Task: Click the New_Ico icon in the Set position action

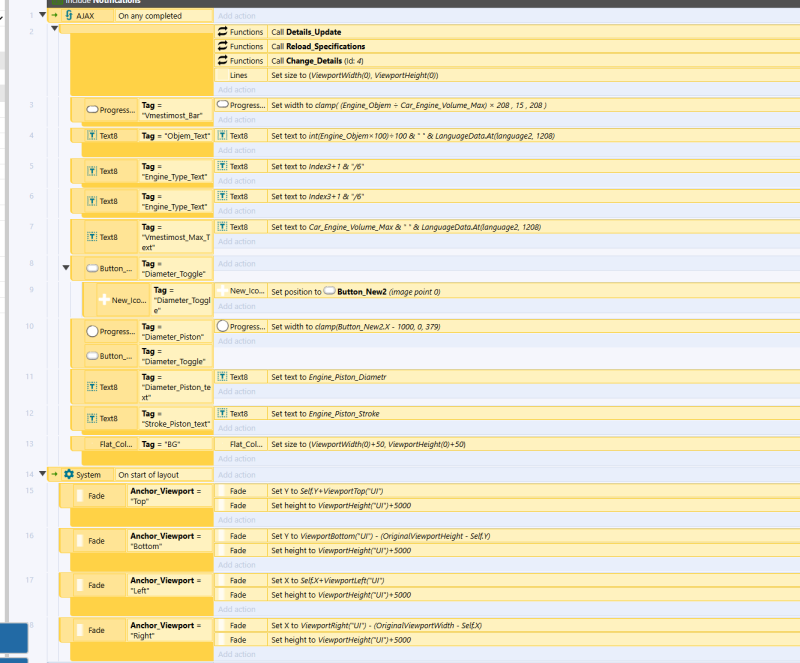Action: [222, 290]
